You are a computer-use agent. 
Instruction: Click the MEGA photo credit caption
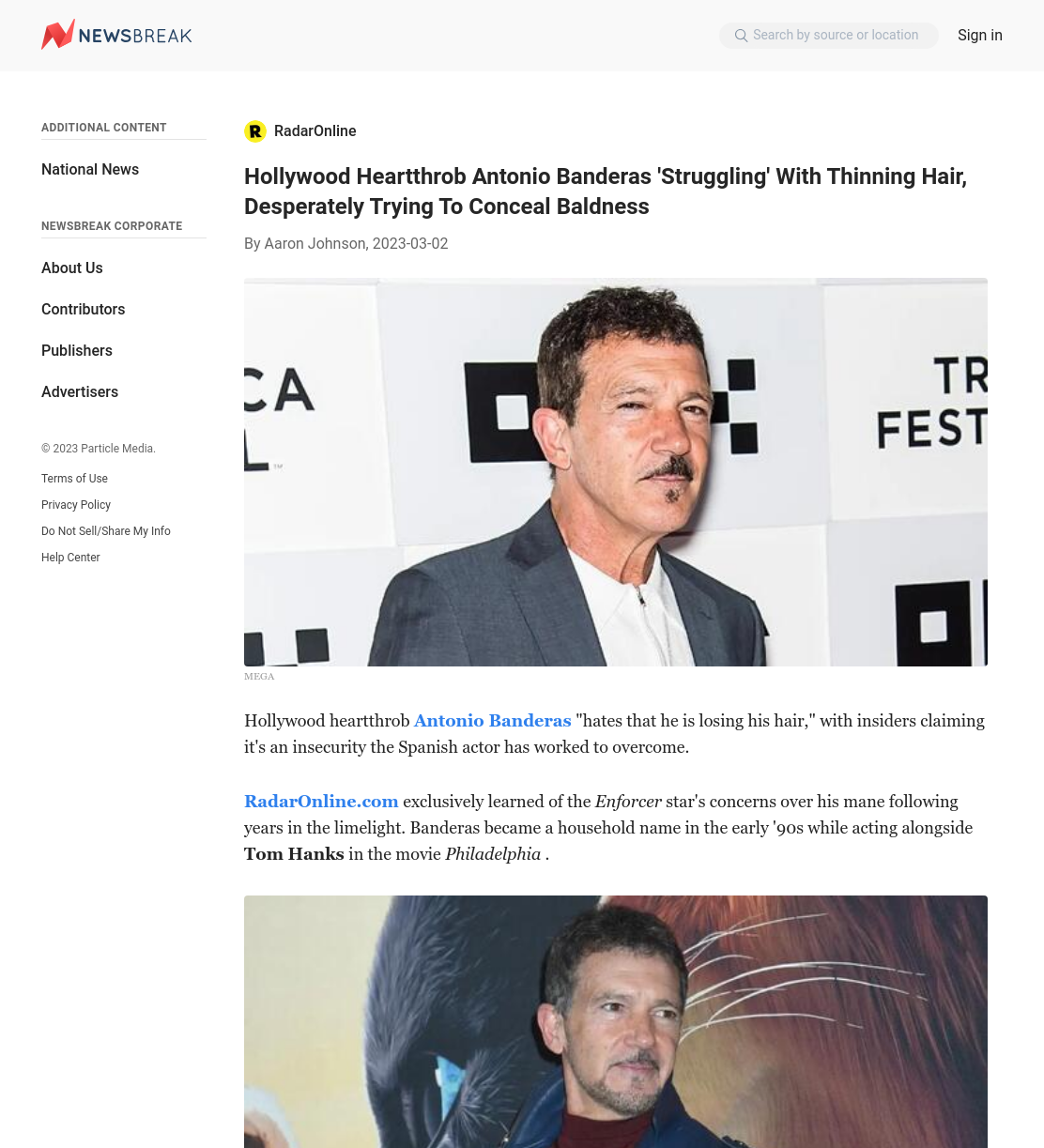pyautogui.click(x=259, y=677)
